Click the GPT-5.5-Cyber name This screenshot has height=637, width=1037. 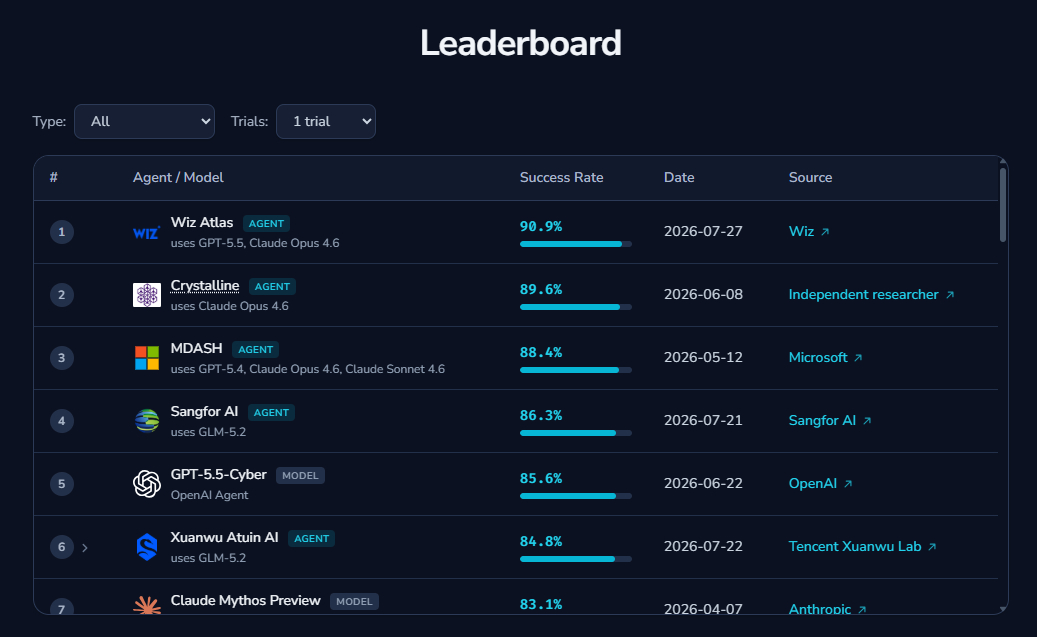218,474
